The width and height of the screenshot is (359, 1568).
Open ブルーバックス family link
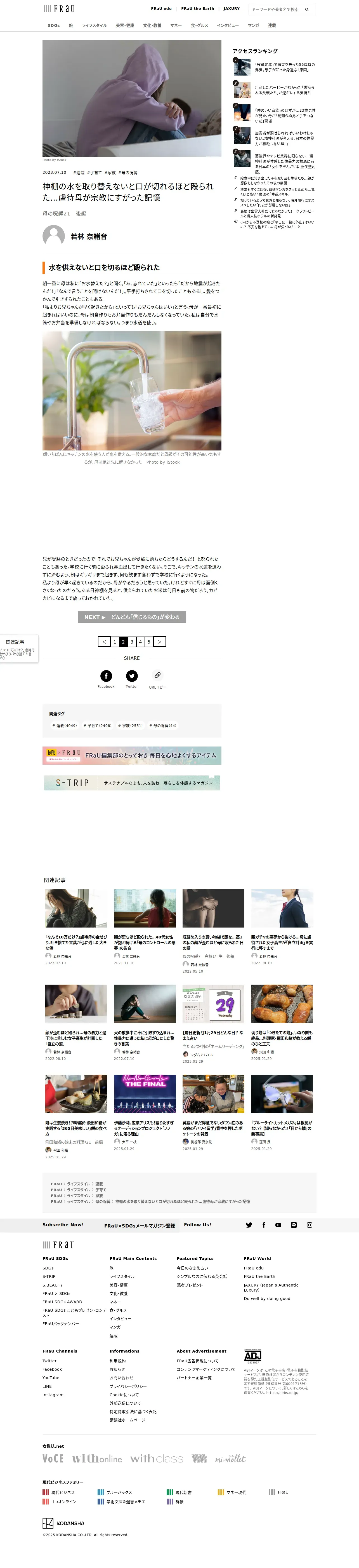tap(115, 1492)
